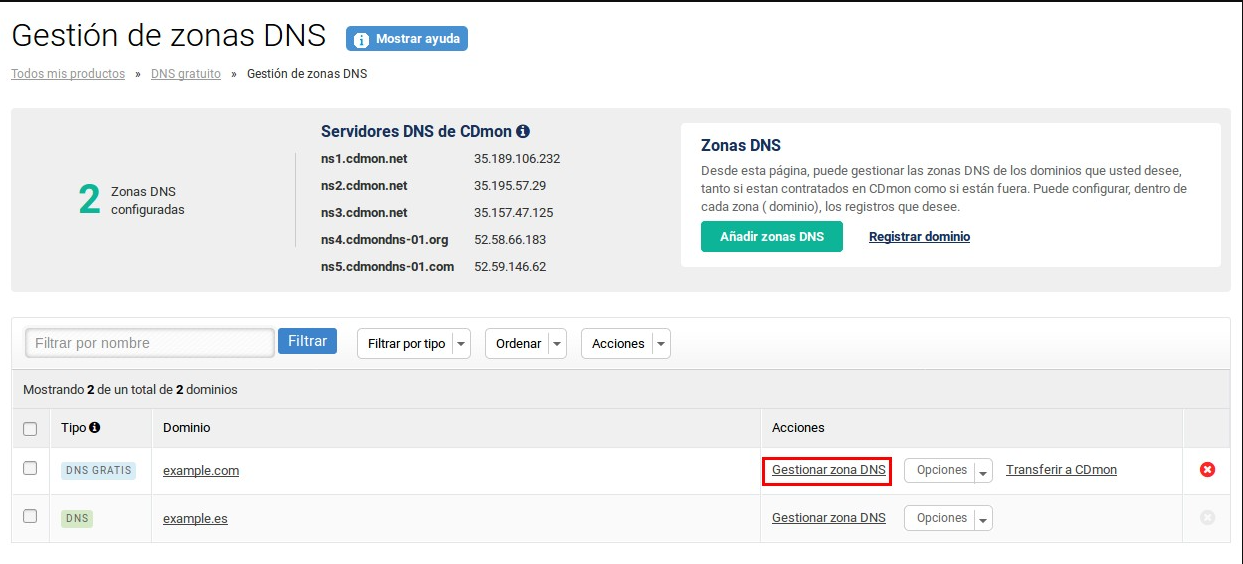The image size is (1243, 564).
Task: Click the info icon beside the Tipo column header
Action: [x=95, y=427]
